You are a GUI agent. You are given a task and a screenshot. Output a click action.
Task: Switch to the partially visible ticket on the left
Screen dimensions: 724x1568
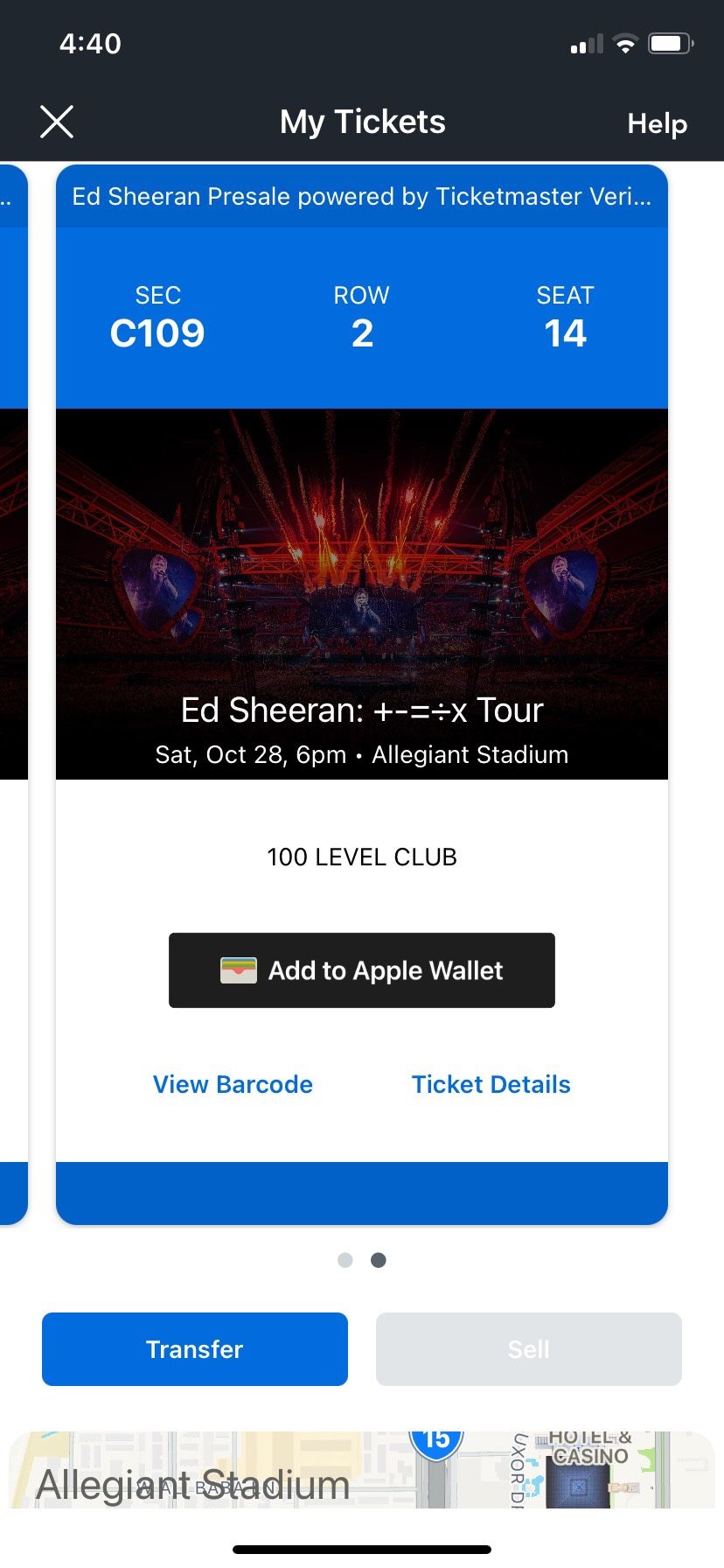pos(12,612)
